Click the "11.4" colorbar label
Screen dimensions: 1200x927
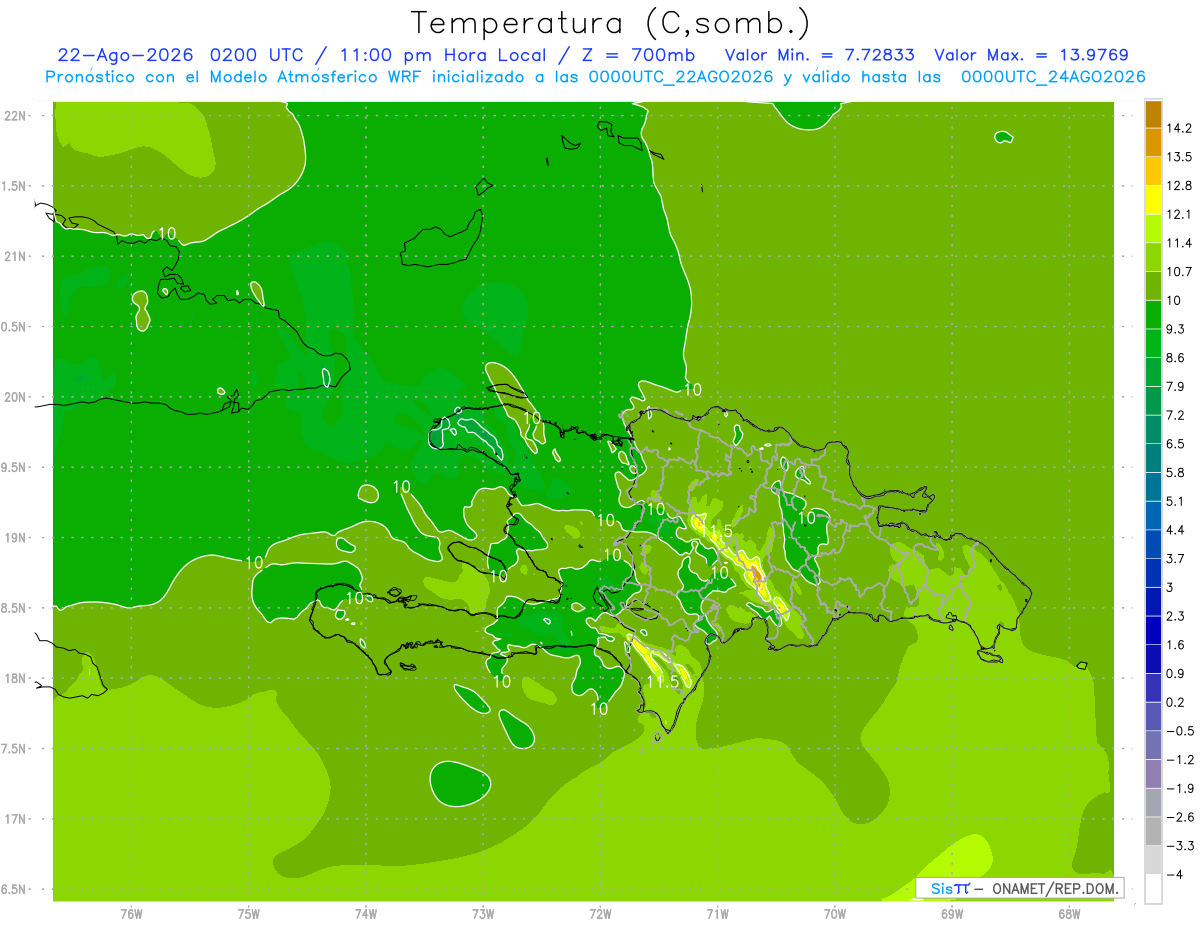pyautogui.click(x=1179, y=243)
